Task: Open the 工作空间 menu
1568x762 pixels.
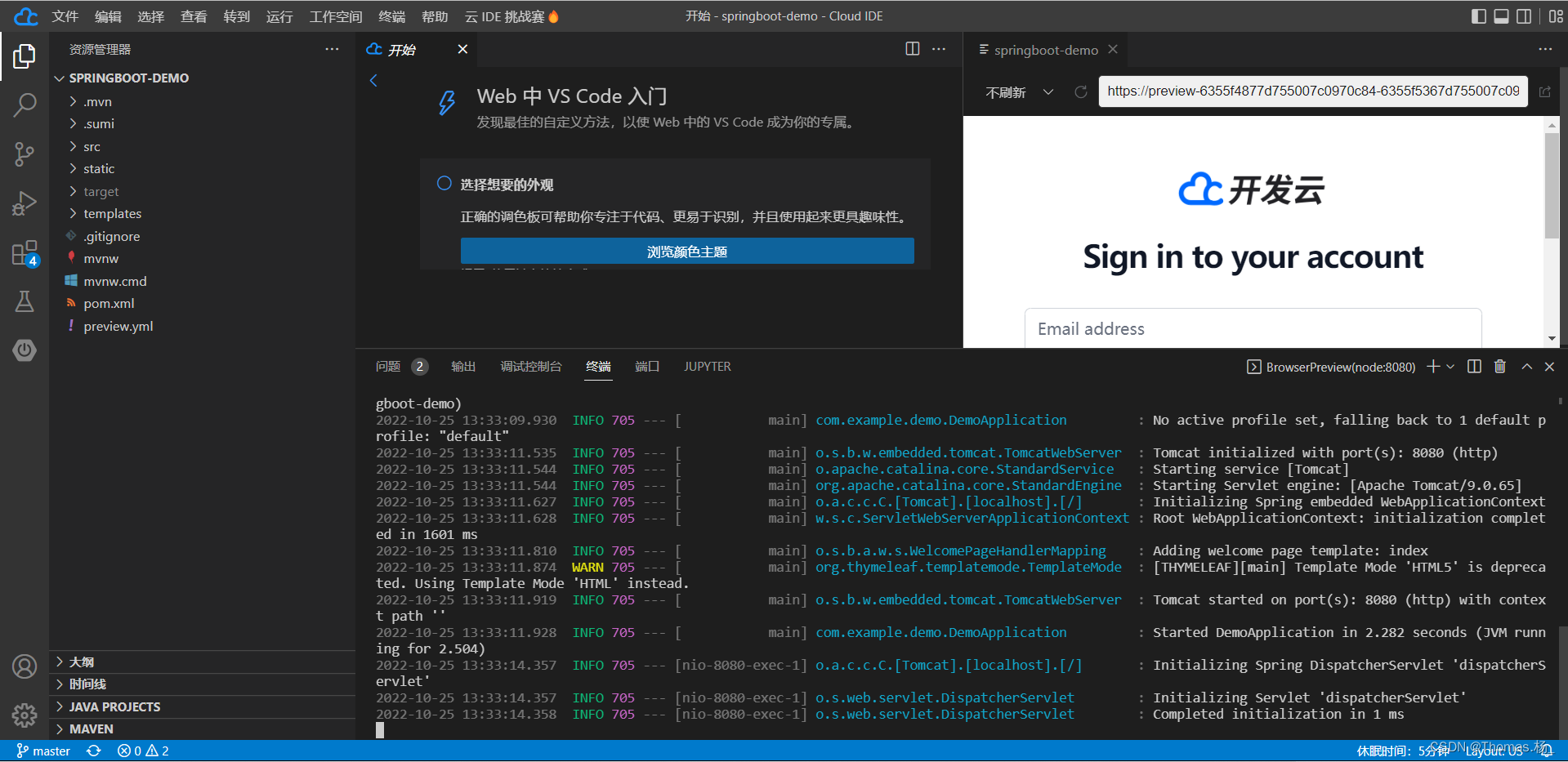Action: click(x=336, y=16)
